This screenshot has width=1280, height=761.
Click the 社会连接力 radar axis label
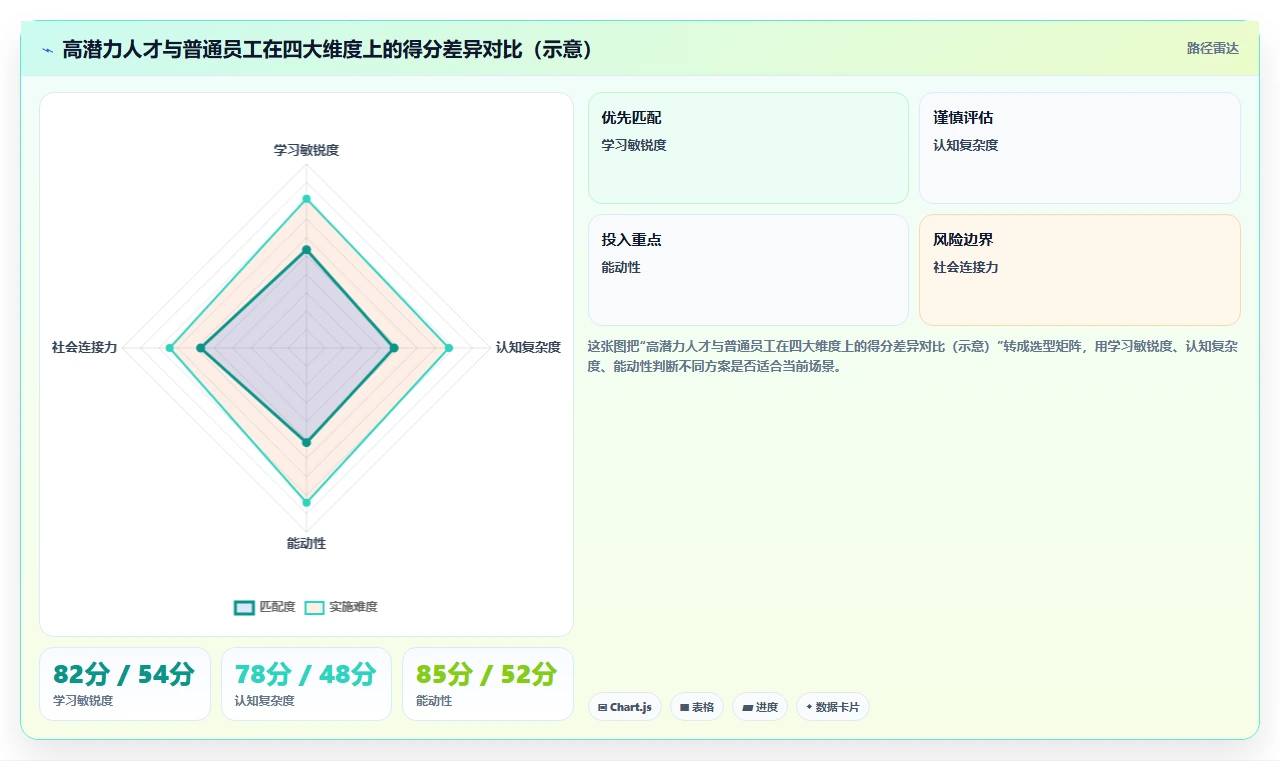pyautogui.click(x=84, y=347)
